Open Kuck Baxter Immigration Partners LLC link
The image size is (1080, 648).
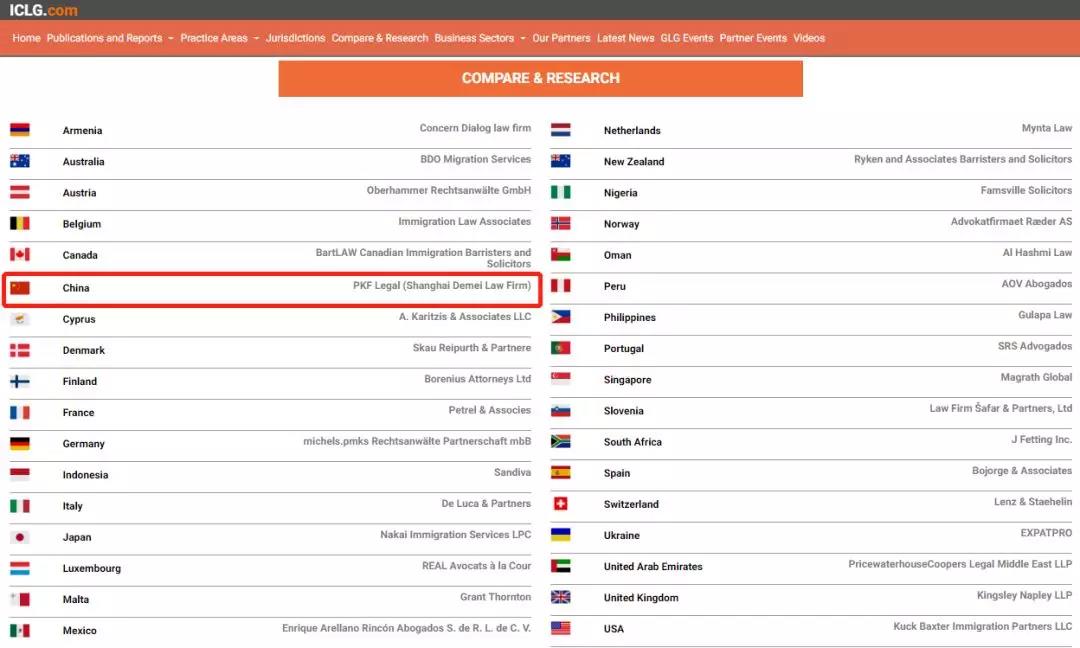click(x=982, y=626)
